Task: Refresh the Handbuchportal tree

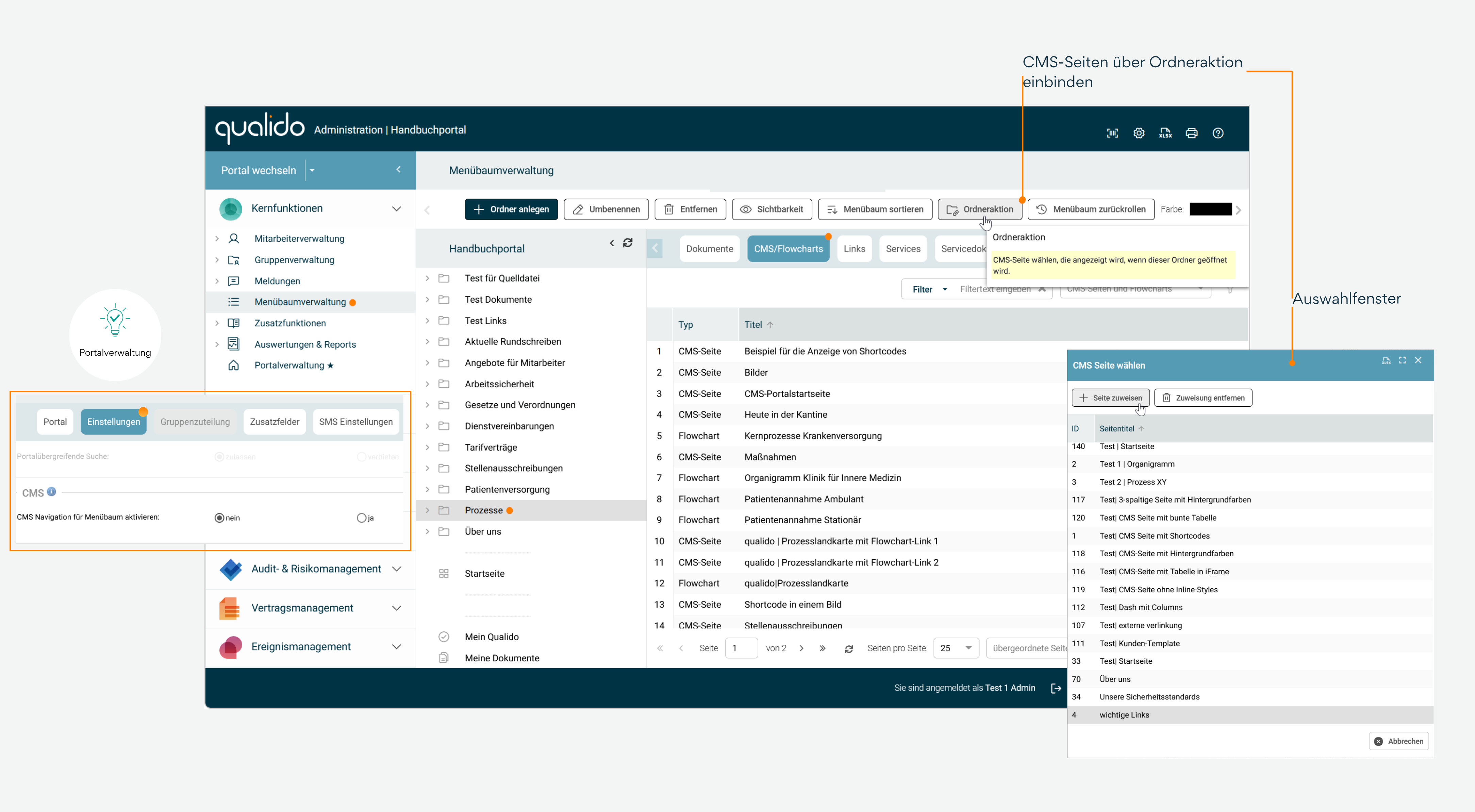Action: point(628,243)
